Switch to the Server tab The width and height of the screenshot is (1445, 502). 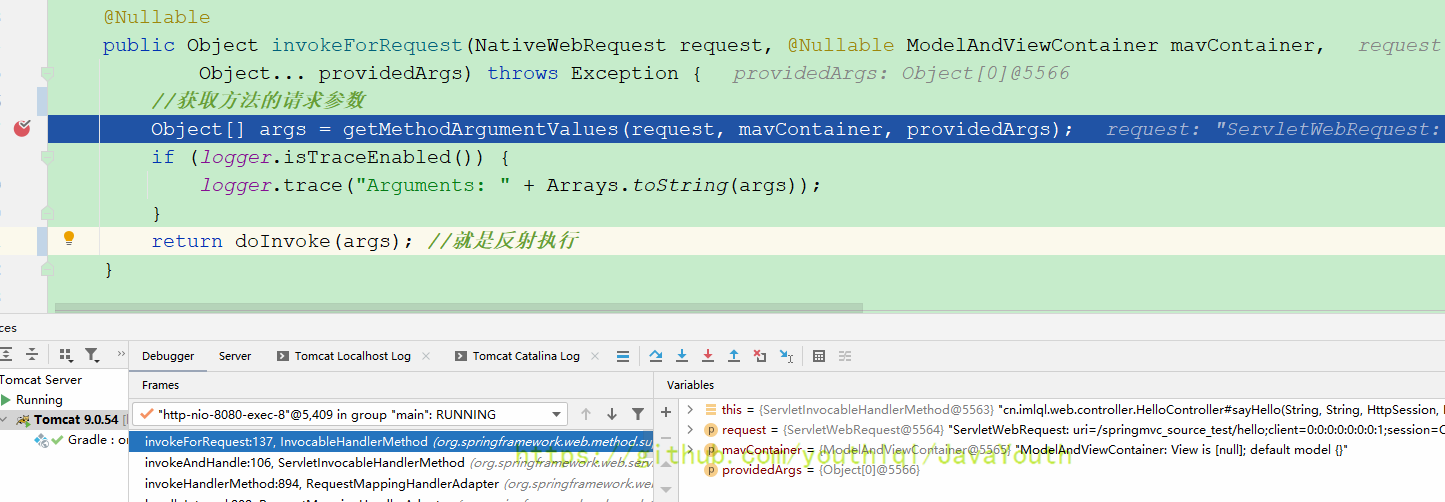click(235, 356)
